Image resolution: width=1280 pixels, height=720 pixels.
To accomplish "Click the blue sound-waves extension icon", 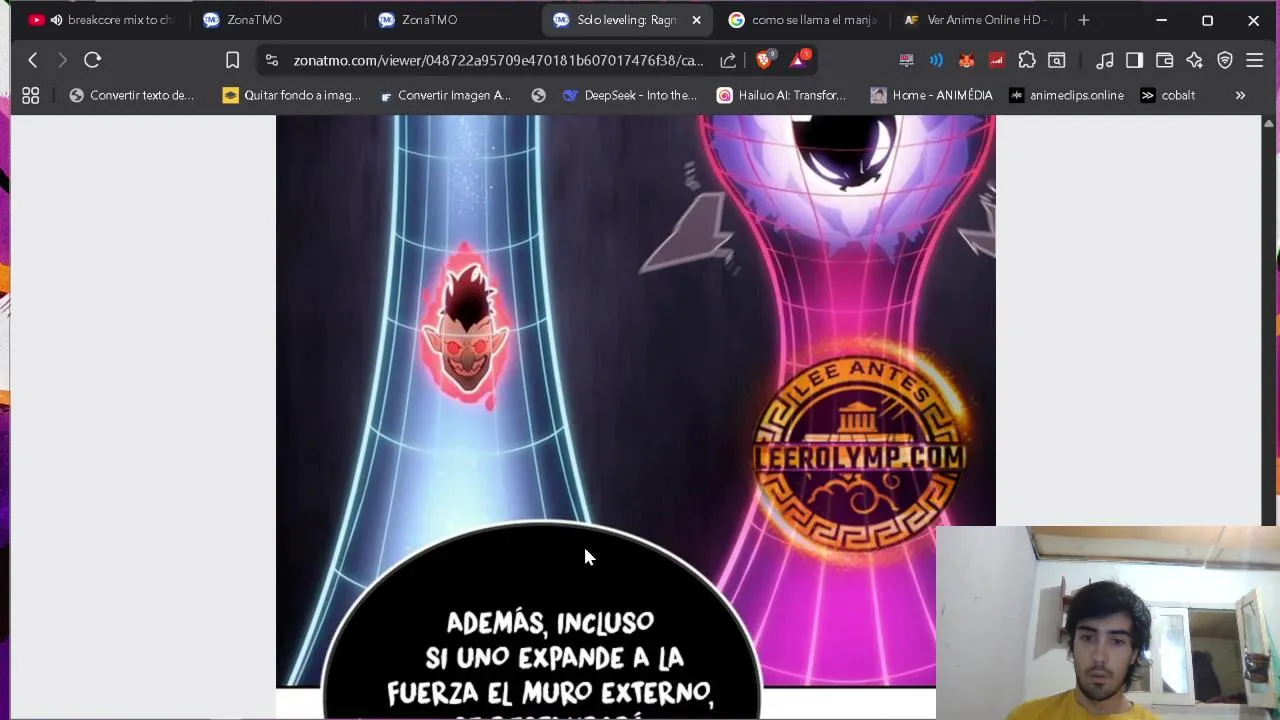I will coord(936,60).
